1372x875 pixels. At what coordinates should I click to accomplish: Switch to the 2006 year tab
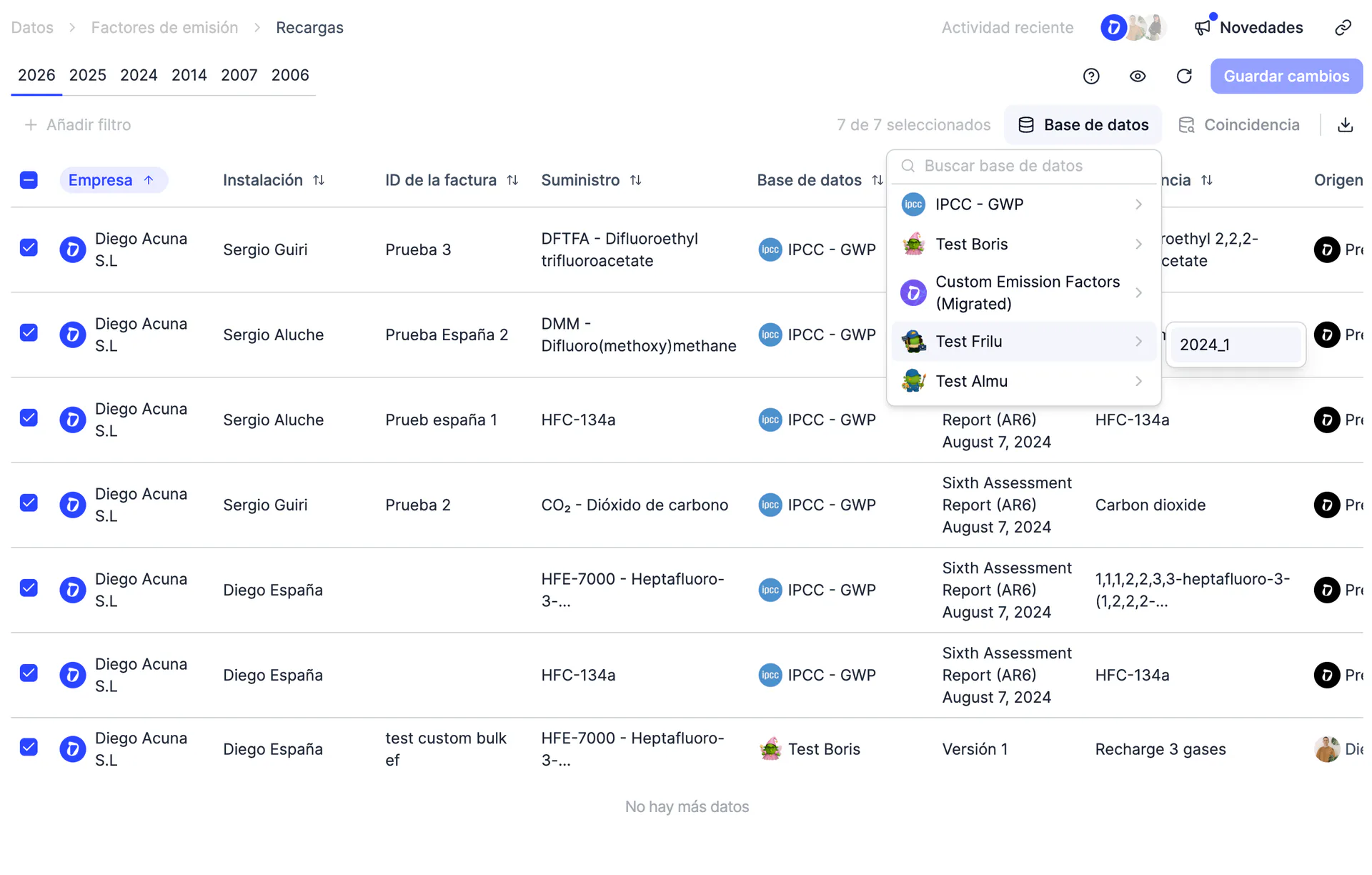290,75
